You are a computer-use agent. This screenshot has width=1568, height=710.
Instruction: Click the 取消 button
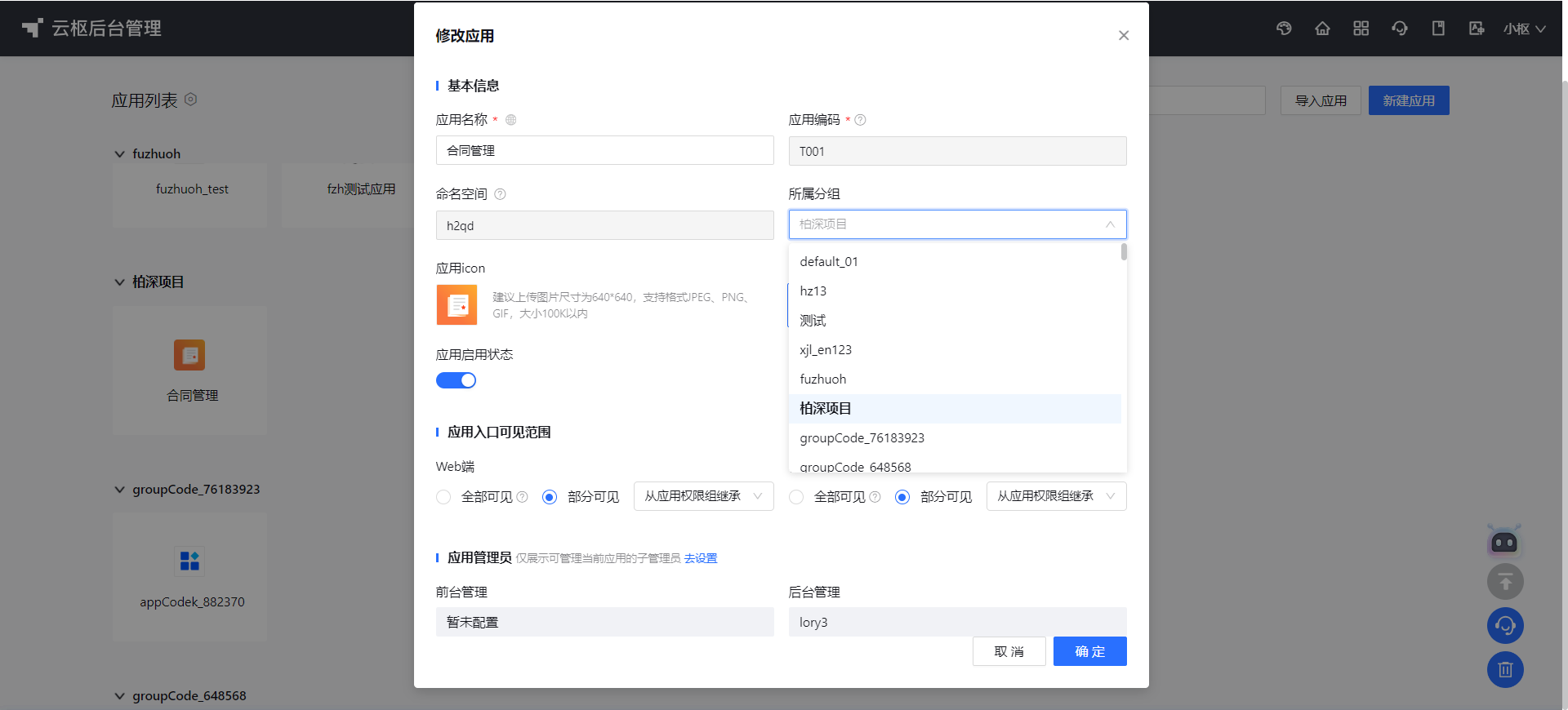[x=1009, y=651]
